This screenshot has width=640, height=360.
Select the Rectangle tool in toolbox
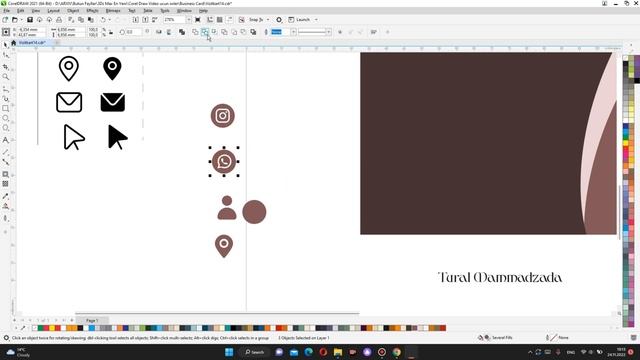pyautogui.click(x=6, y=109)
